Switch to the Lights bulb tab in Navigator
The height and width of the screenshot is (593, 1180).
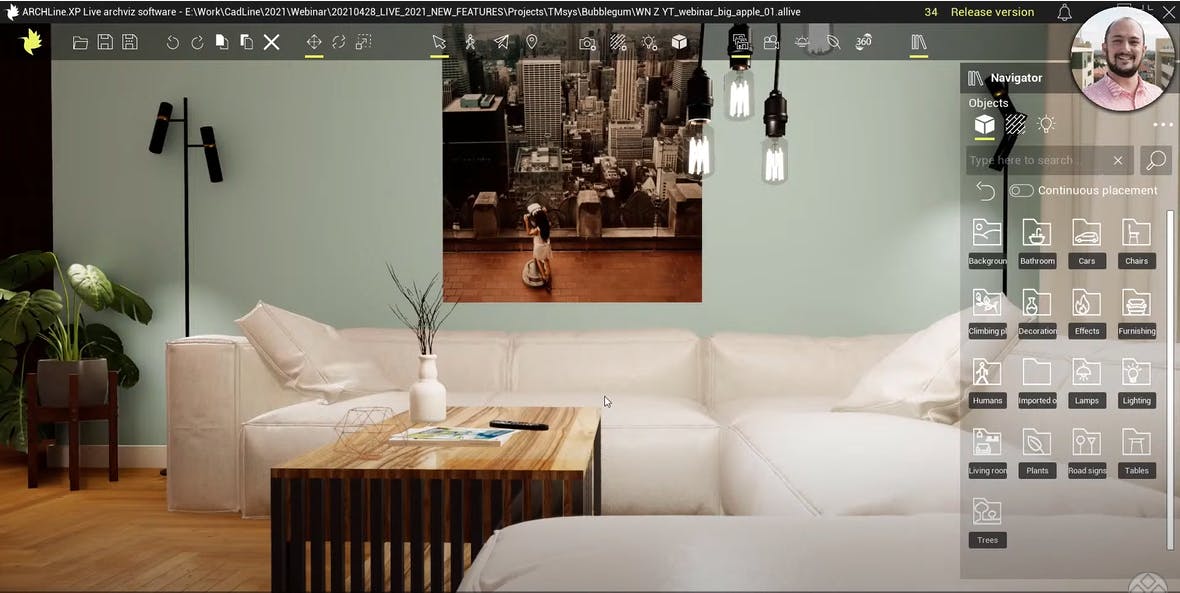1045,124
